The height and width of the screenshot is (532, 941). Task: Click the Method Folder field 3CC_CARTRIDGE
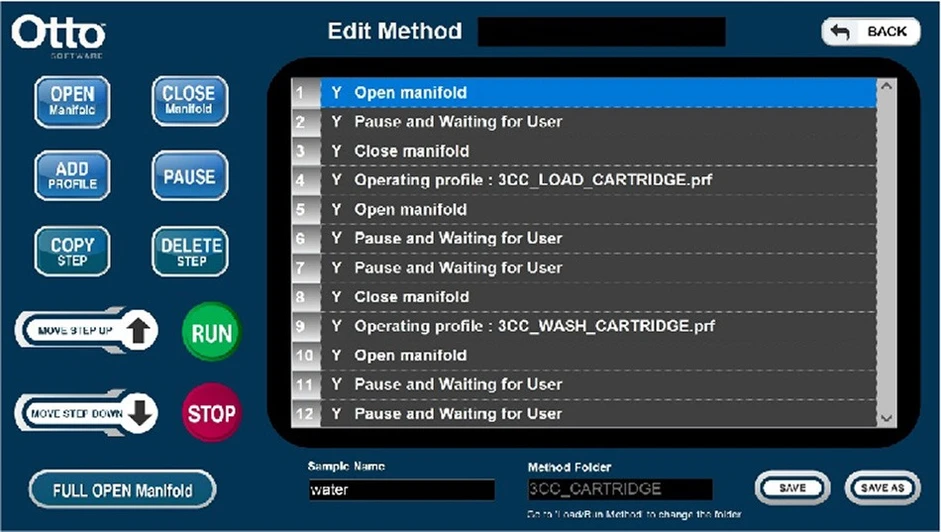click(620, 489)
